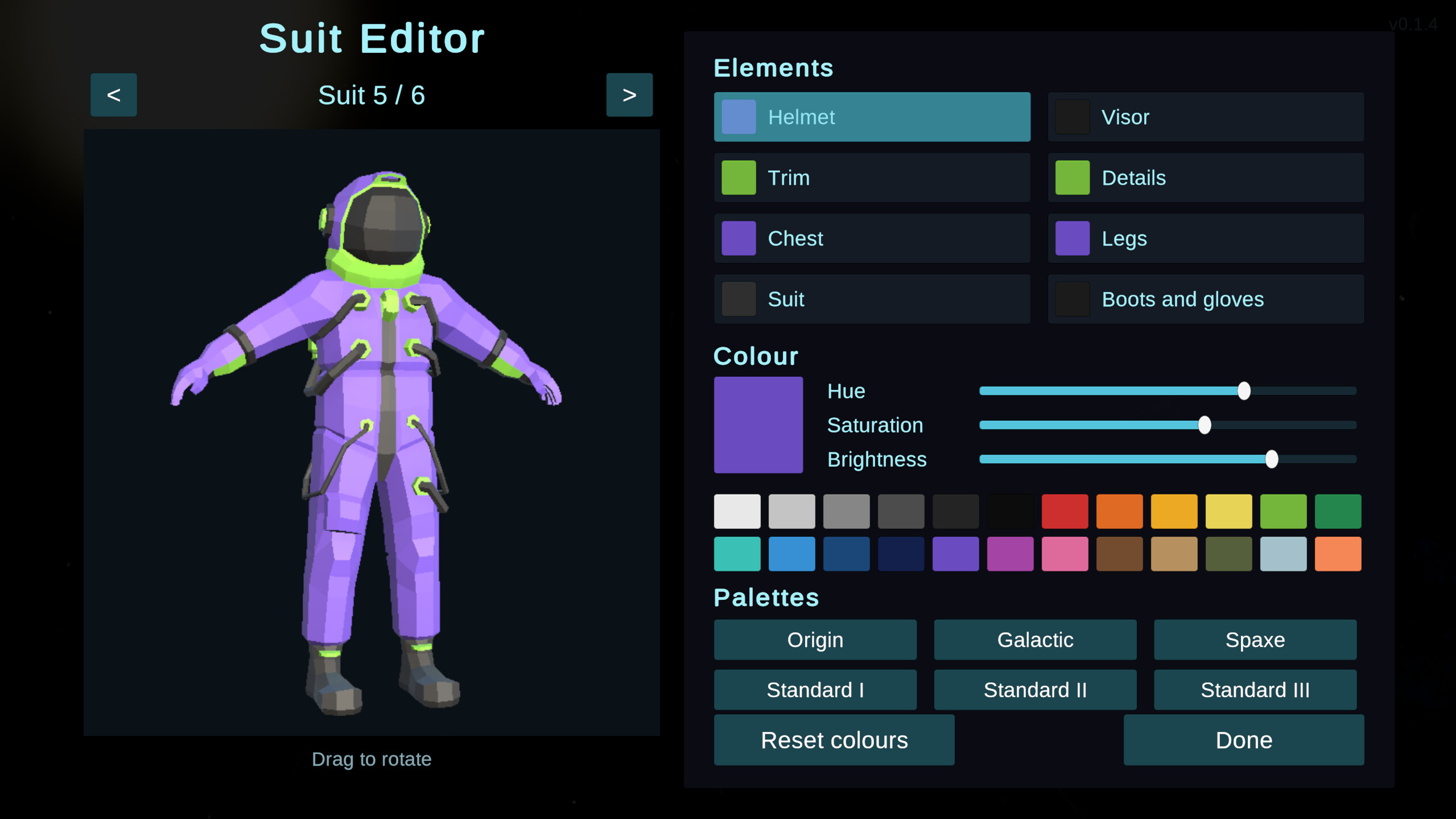Select the Boots and gloves element
This screenshot has width=1456, height=819.
pyautogui.click(x=1205, y=299)
